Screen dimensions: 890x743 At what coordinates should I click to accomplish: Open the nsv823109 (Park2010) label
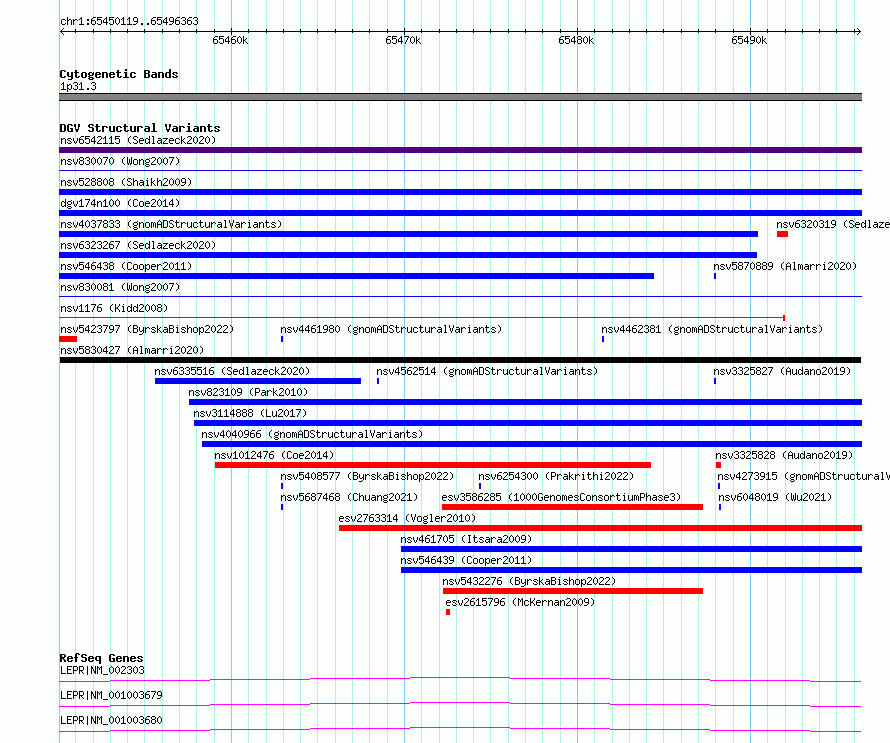coord(248,392)
